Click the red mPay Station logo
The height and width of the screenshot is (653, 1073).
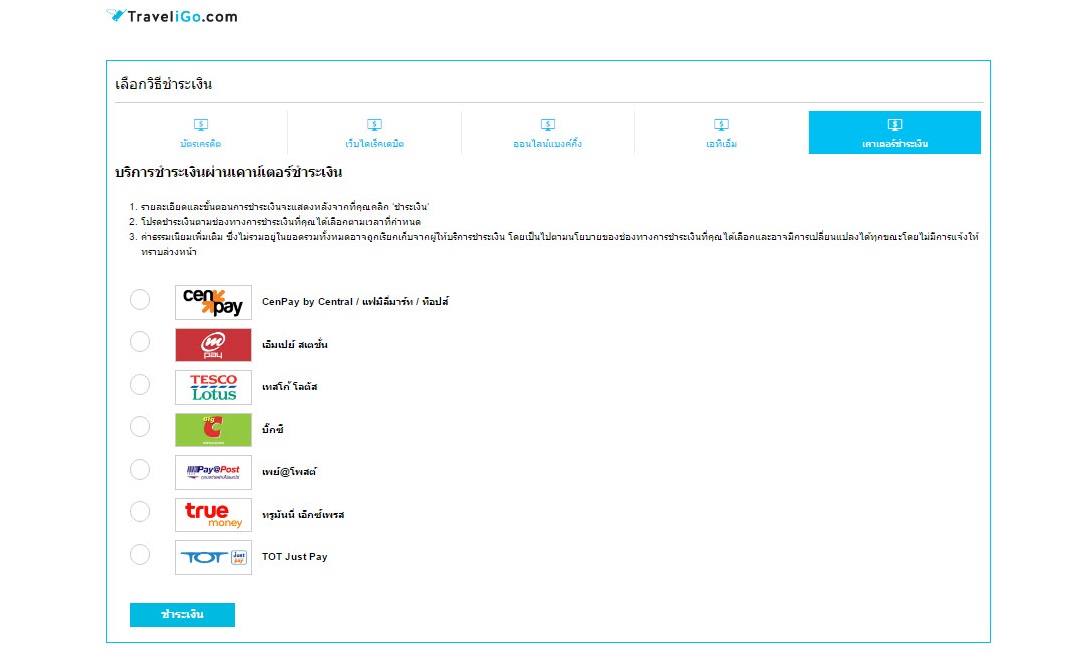[213, 345]
